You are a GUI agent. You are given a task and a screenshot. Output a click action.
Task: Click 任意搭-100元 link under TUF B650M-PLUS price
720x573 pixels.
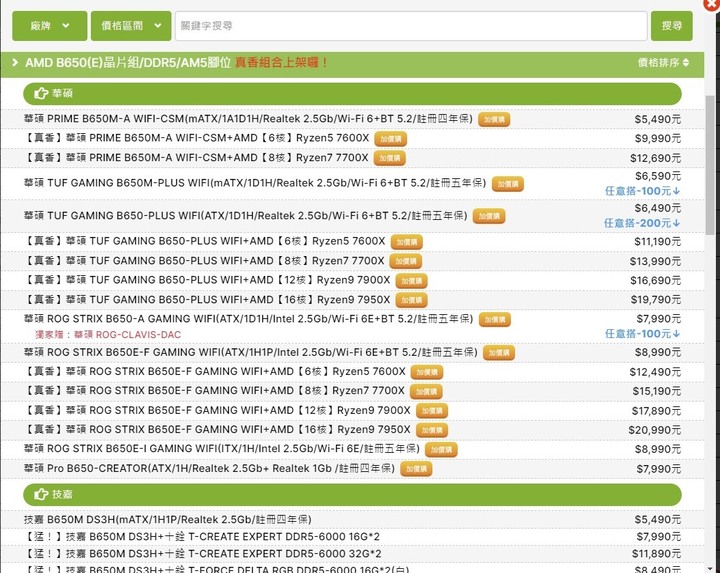[x=642, y=191]
